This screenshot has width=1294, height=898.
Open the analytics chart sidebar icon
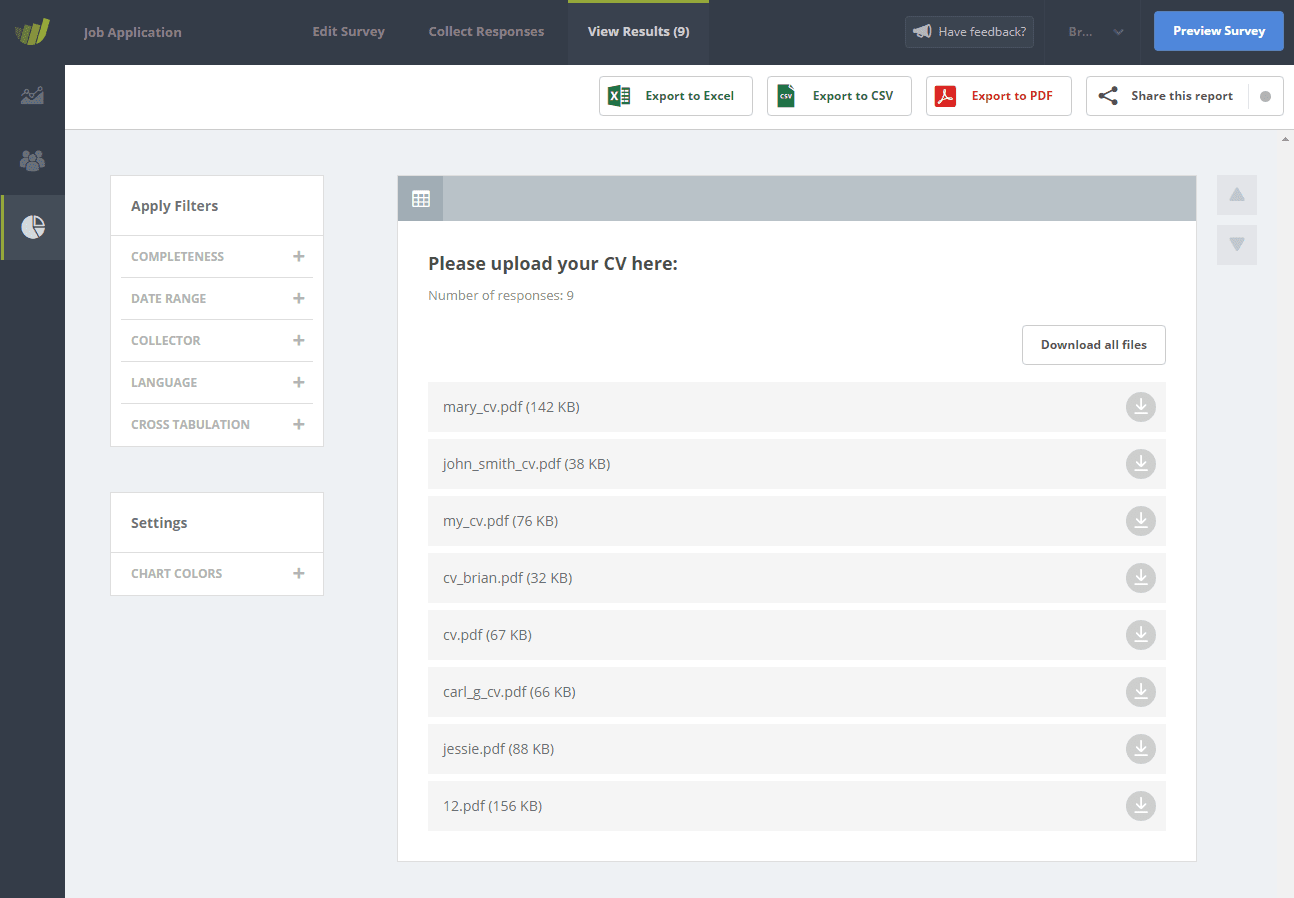click(32, 96)
